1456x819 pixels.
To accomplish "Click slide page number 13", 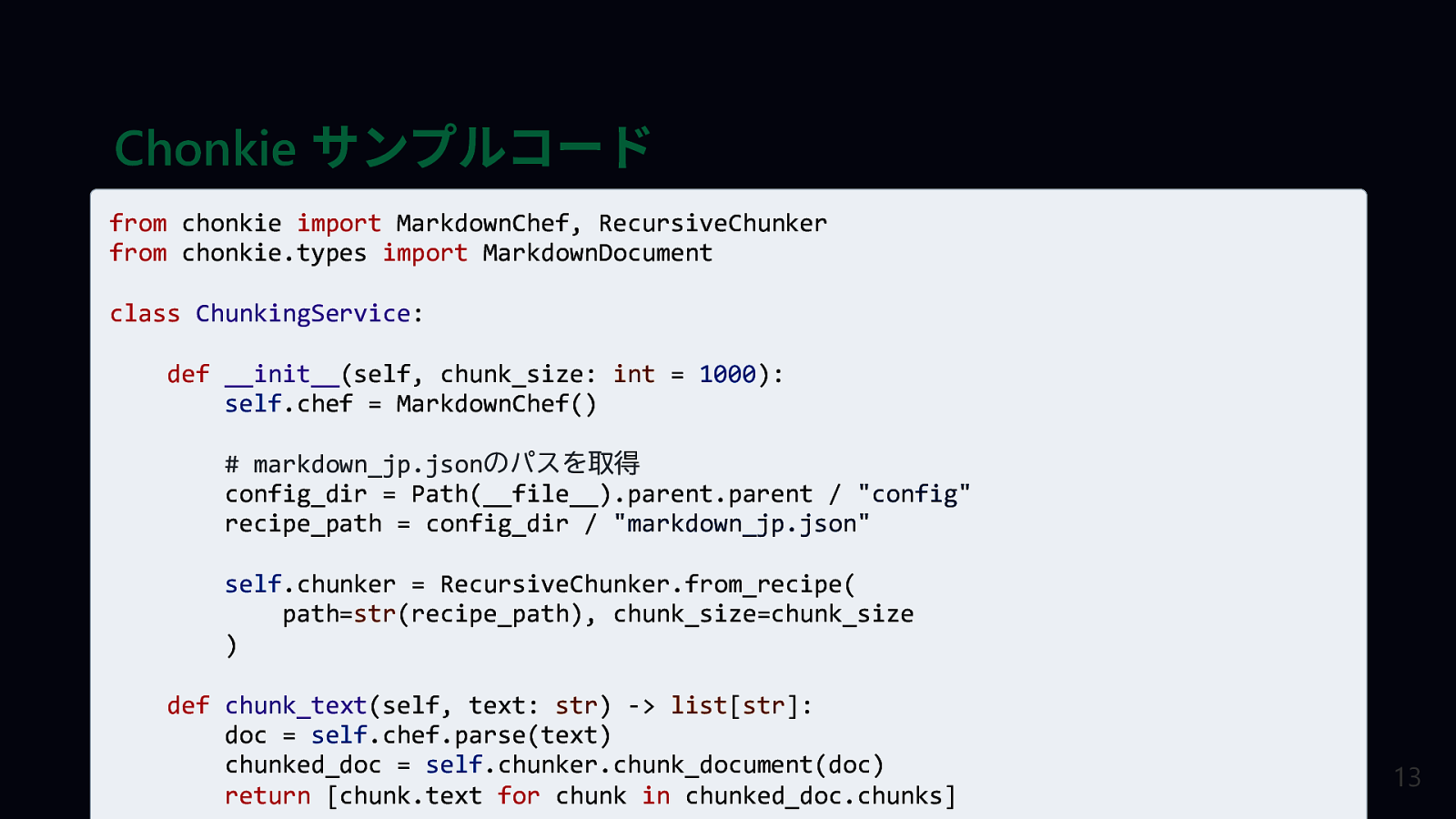I will [1407, 777].
